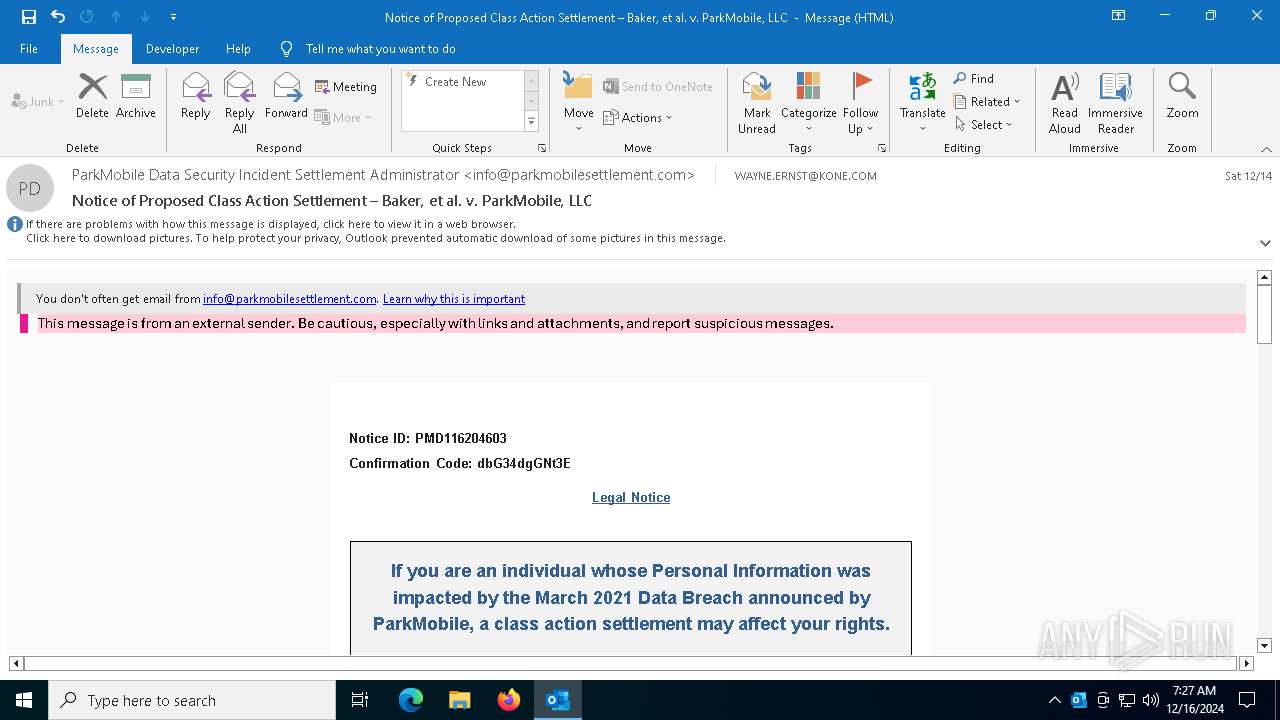Viewport: 1280px width, 720px height.
Task: Click the vertical scrollbar down arrow
Action: (1264, 646)
